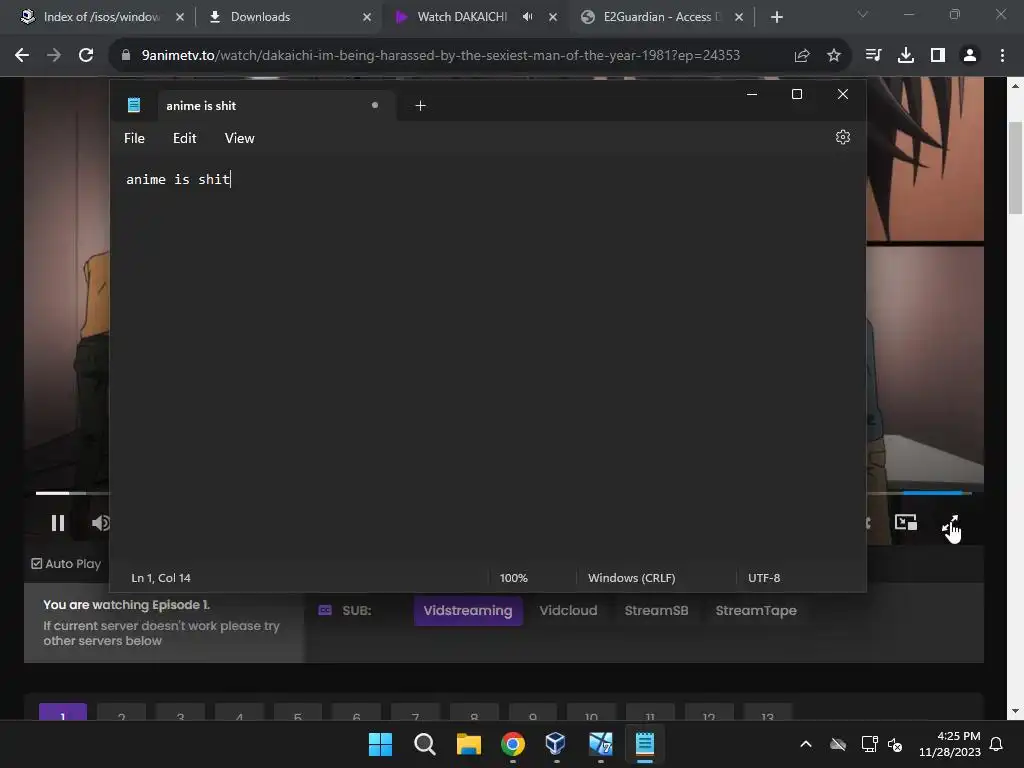This screenshot has width=1024, height=768.
Task: Click the SUB subtitle icon
Action: (x=325, y=610)
